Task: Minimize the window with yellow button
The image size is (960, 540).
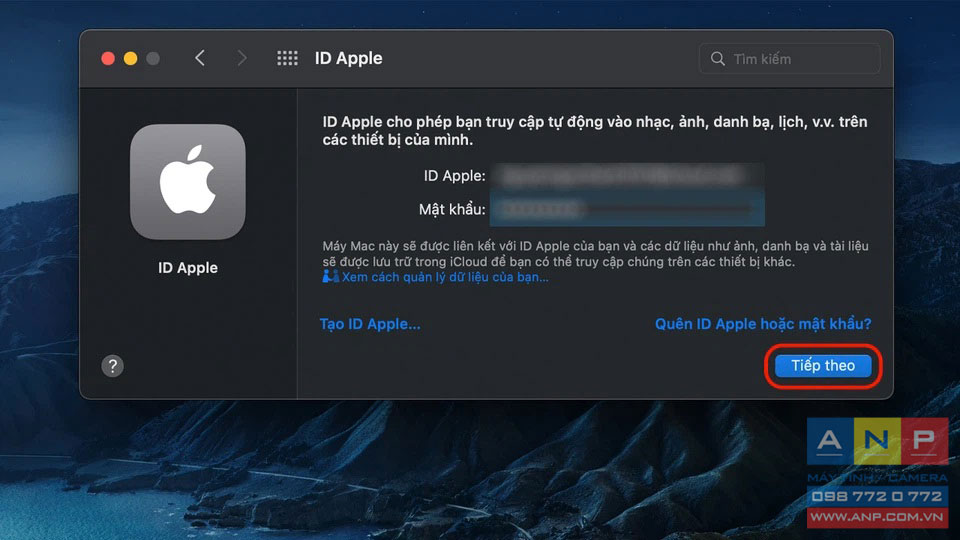Action: click(130, 58)
